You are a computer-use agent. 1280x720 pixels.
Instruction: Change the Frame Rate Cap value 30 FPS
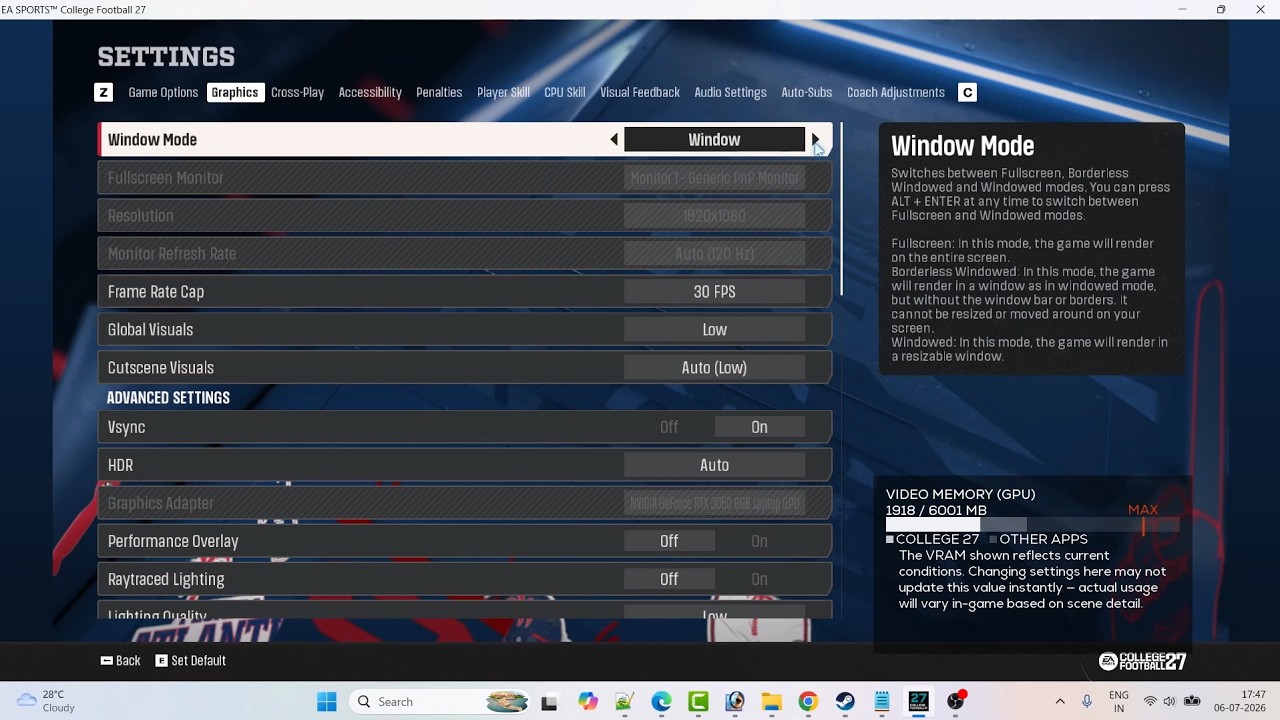[x=714, y=292]
